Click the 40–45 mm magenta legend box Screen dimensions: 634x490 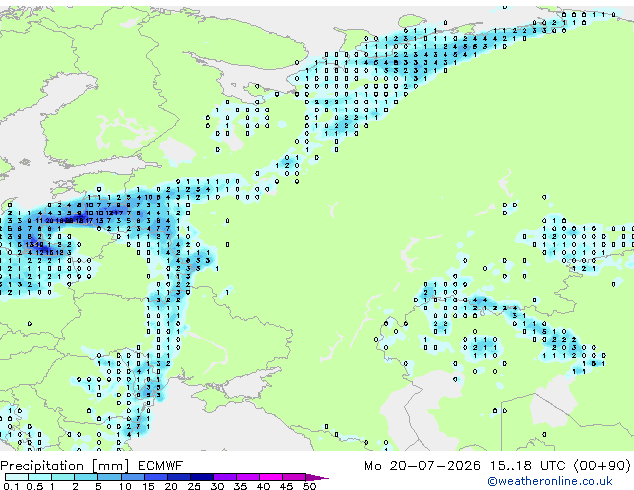click(x=271, y=477)
